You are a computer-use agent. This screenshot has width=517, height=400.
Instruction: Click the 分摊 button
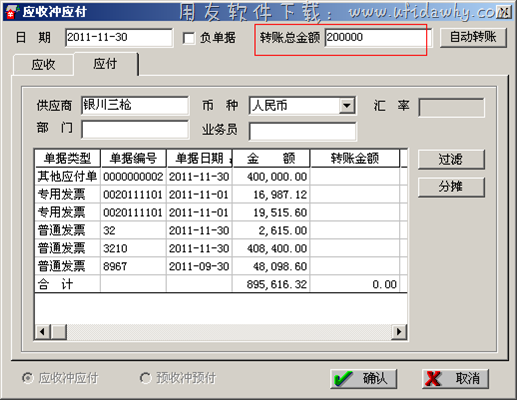451,187
